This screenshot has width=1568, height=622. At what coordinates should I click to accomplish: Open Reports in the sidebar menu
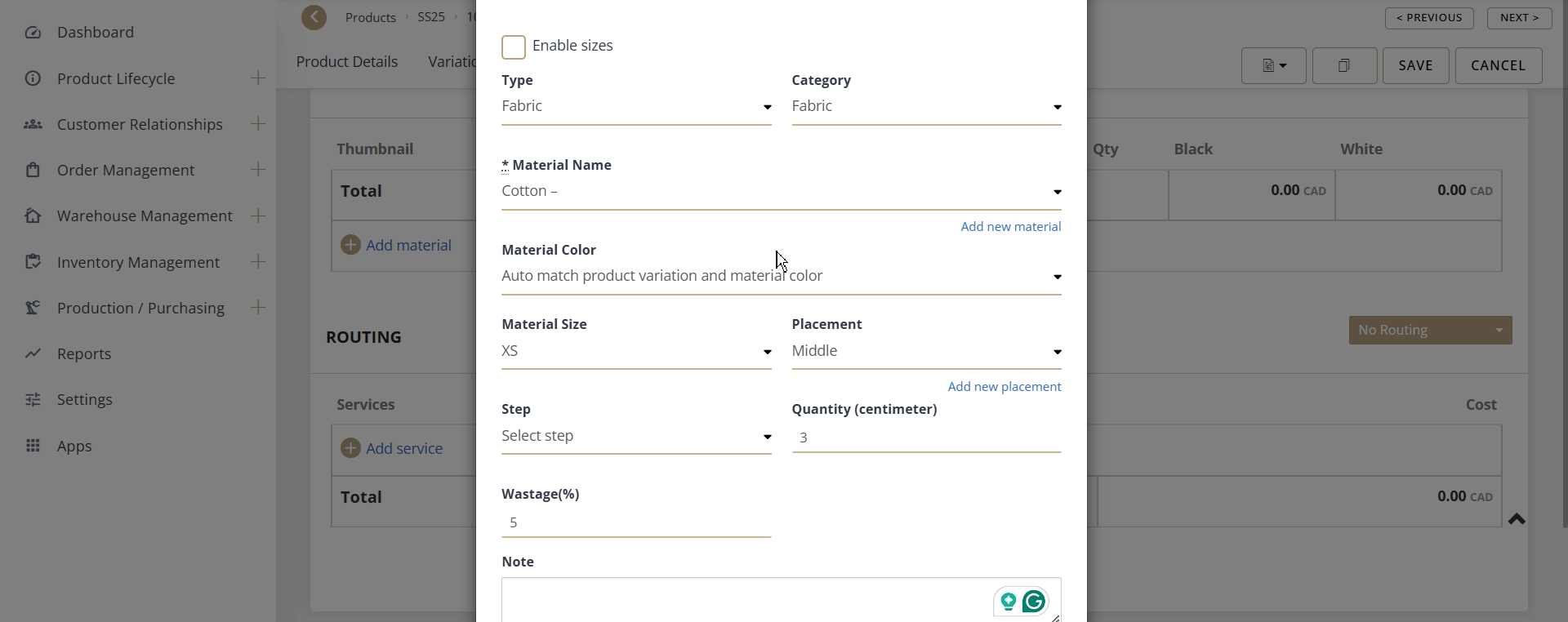84,354
